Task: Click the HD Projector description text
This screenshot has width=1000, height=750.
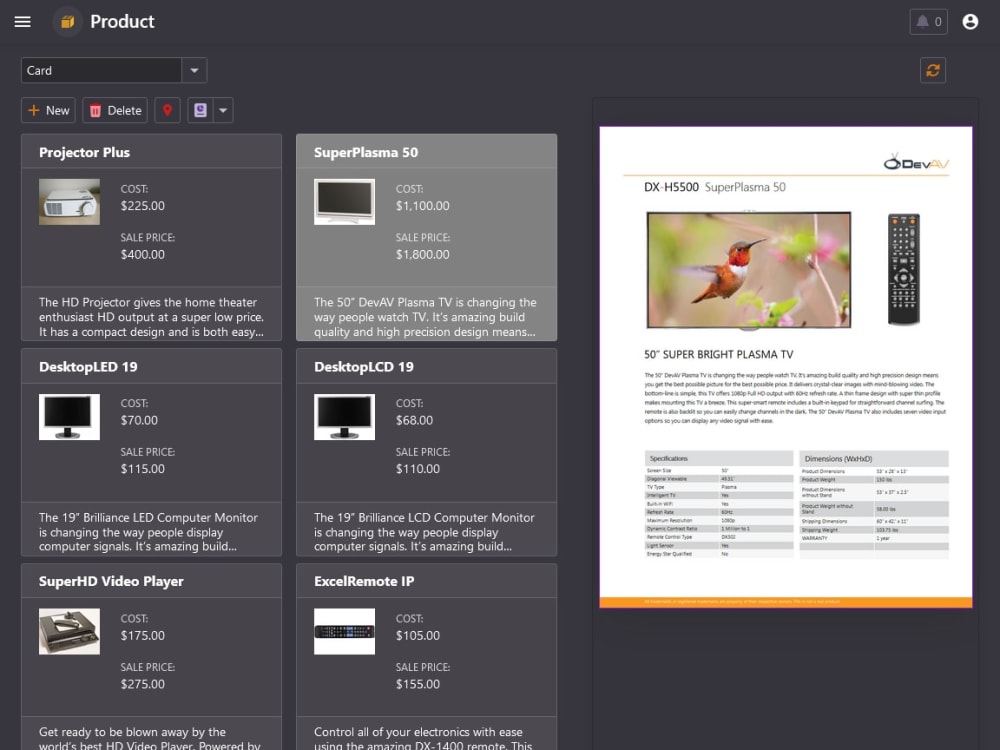Action: pos(151,317)
